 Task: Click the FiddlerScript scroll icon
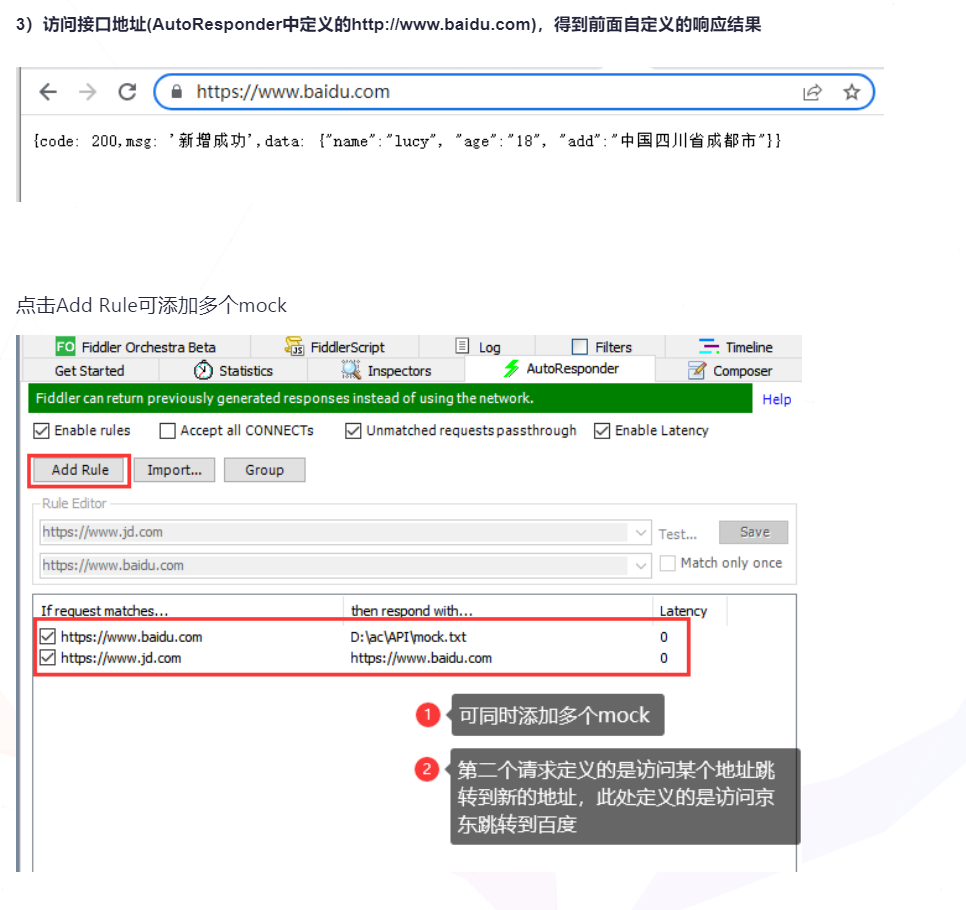pyautogui.click(x=294, y=346)
